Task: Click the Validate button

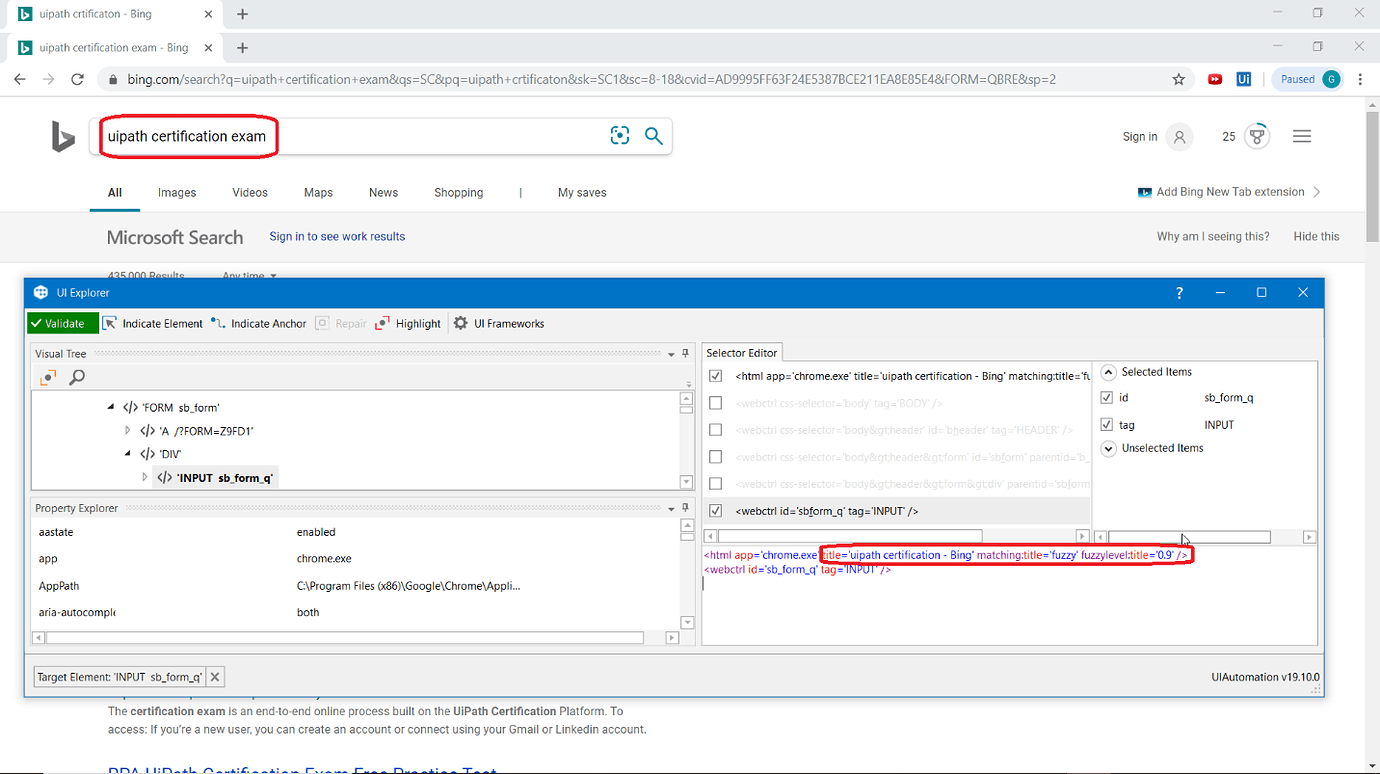Action: click(61, 323)
